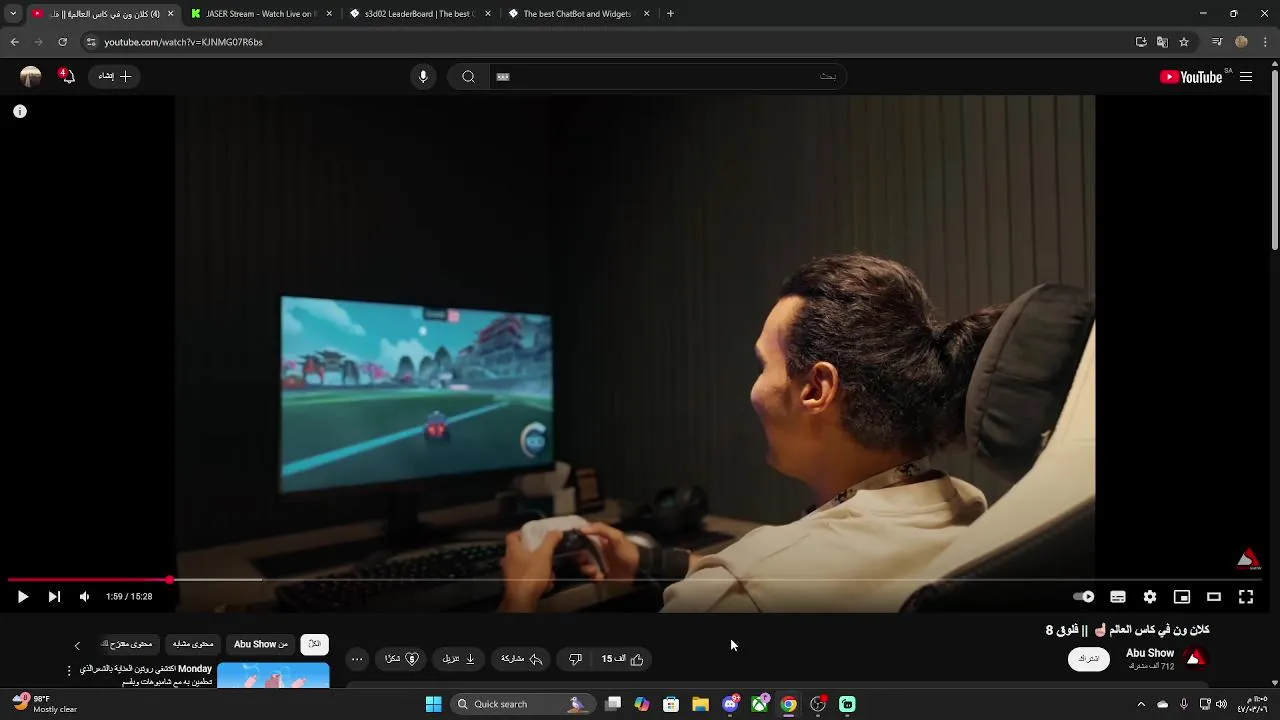Open the Share button
Viewport: 1280px width, 720px height.
[x=521, y=659]
